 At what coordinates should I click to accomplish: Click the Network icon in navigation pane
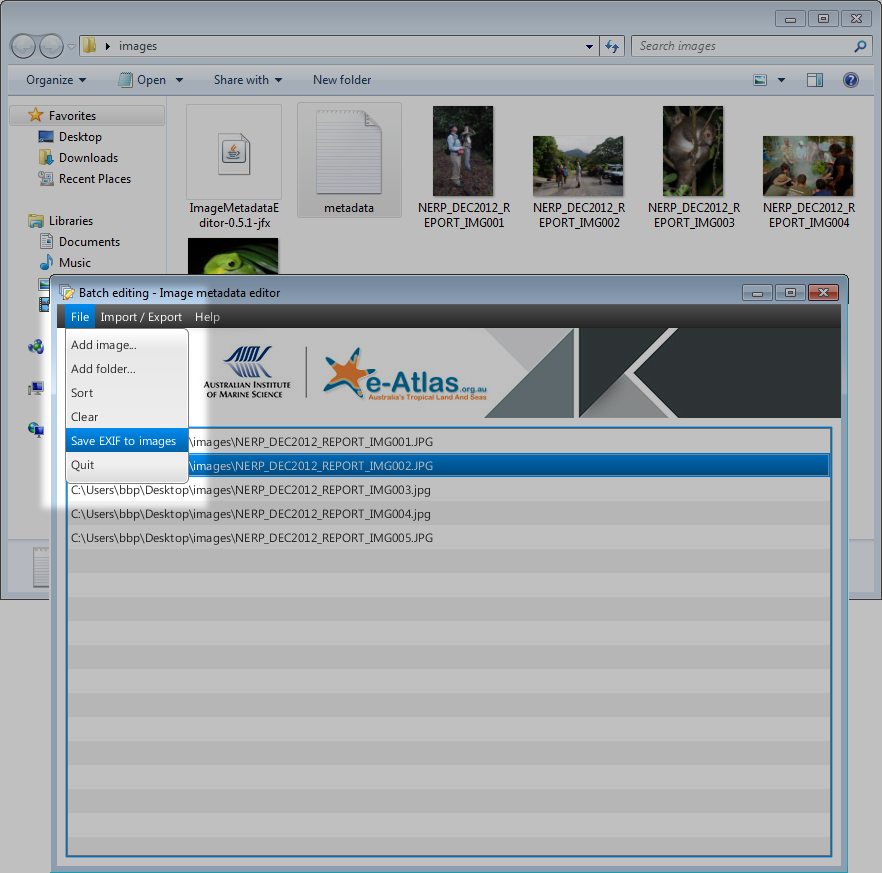pos(36,430)
